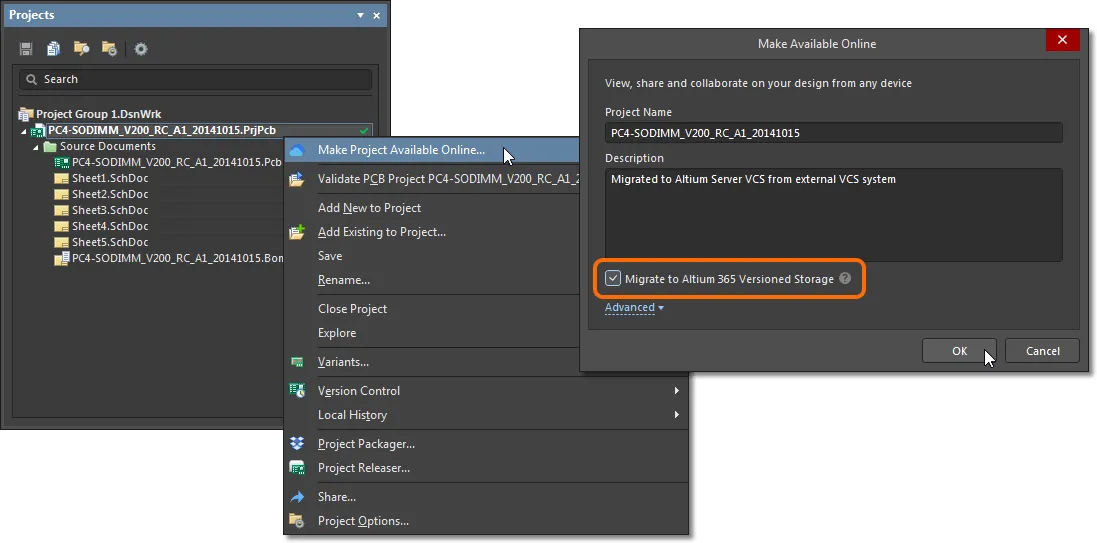Choose Project Releaser
This screenshot has width=1097, height=543.
(364, 467)
